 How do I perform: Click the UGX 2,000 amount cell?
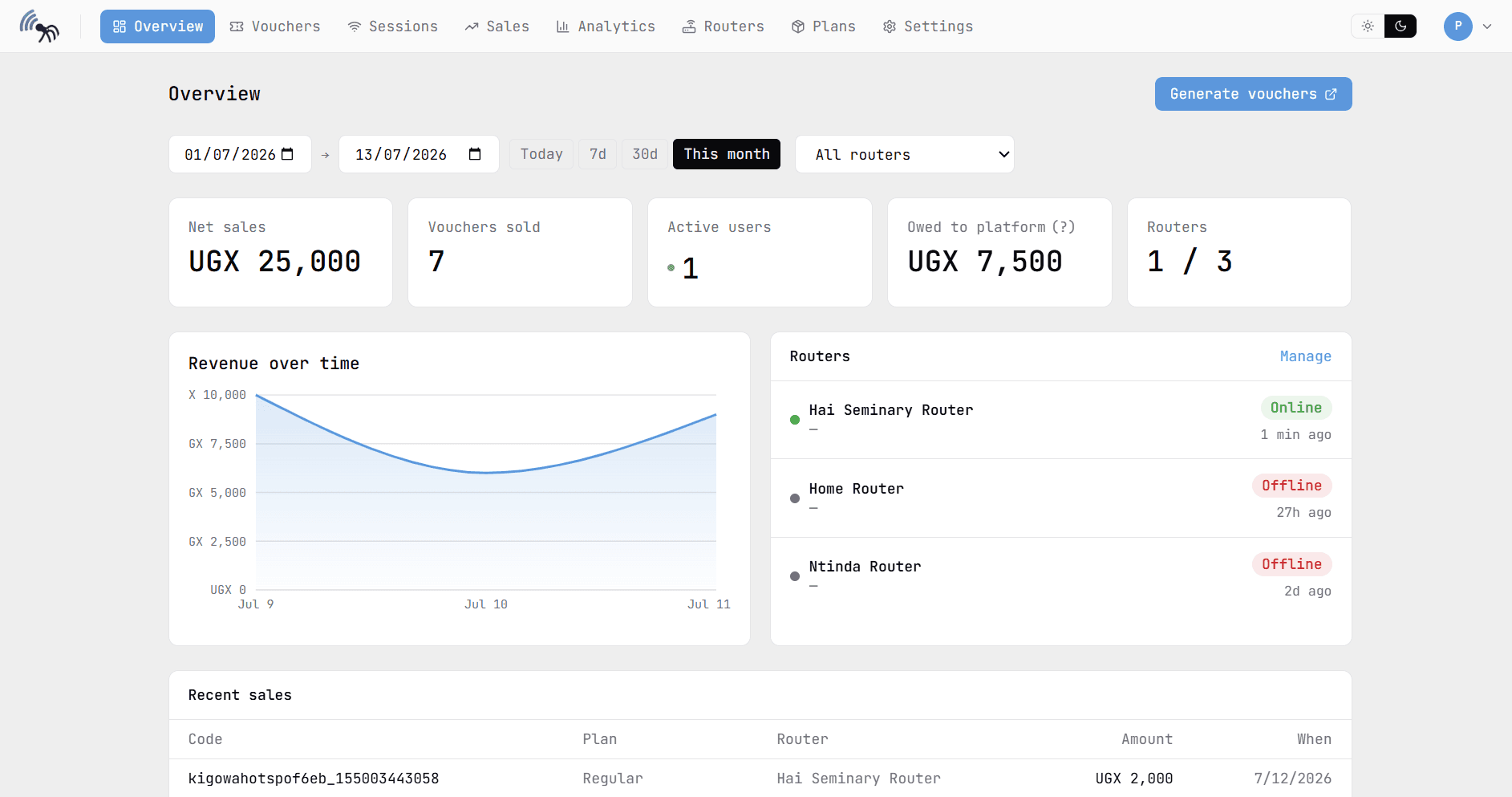pyautogui.click(x=1134, y=779)
